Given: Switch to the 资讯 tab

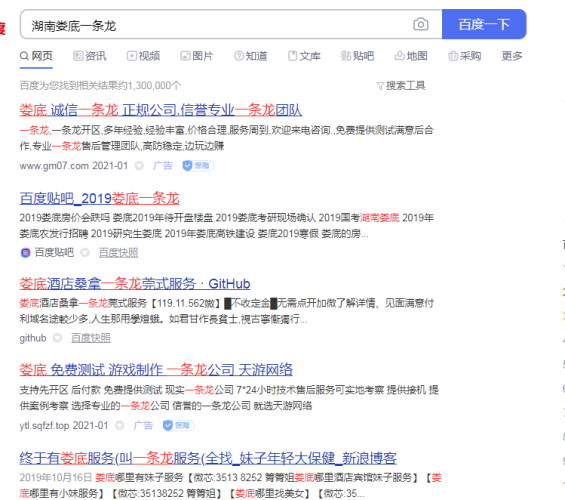Looking at the screenshot, I should point(90,56).
